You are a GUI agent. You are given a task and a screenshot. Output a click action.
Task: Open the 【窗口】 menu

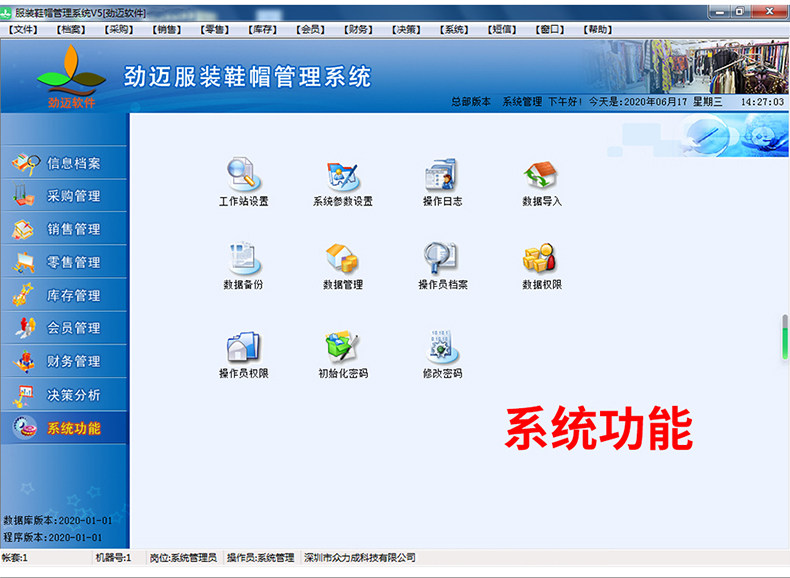tap(549, 30)
